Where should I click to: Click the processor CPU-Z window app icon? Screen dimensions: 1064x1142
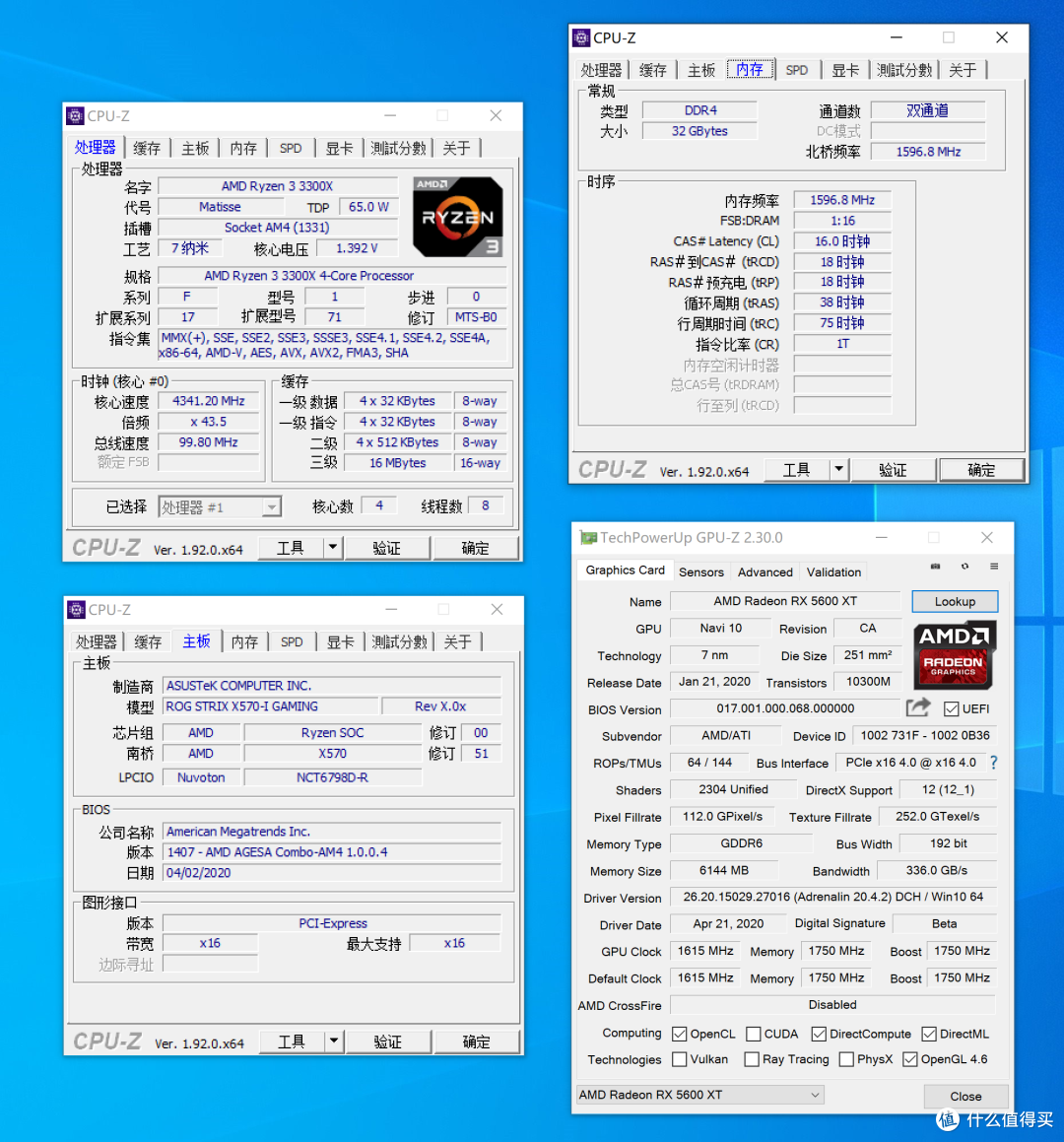click(75, 116)
